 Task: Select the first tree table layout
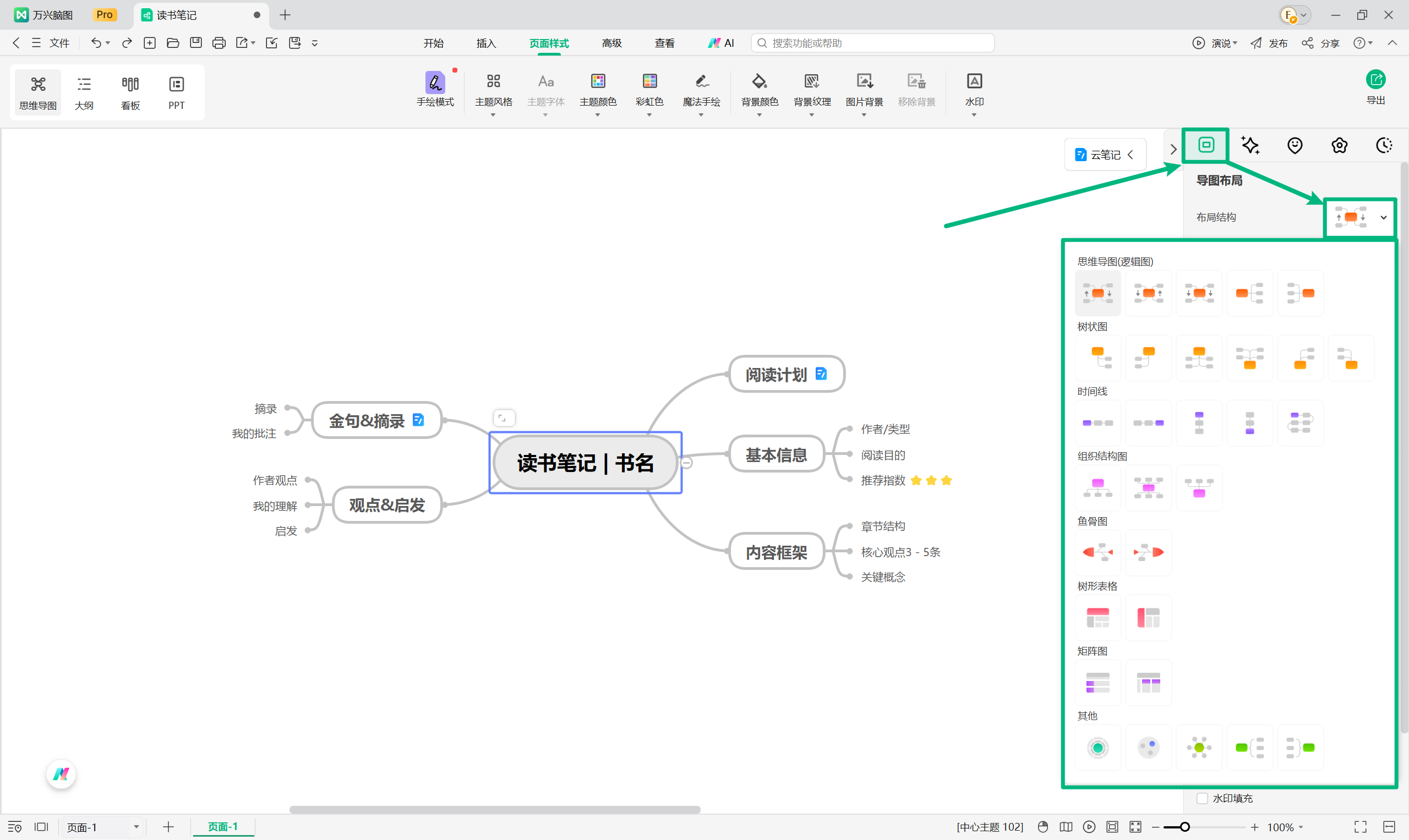1097,617
